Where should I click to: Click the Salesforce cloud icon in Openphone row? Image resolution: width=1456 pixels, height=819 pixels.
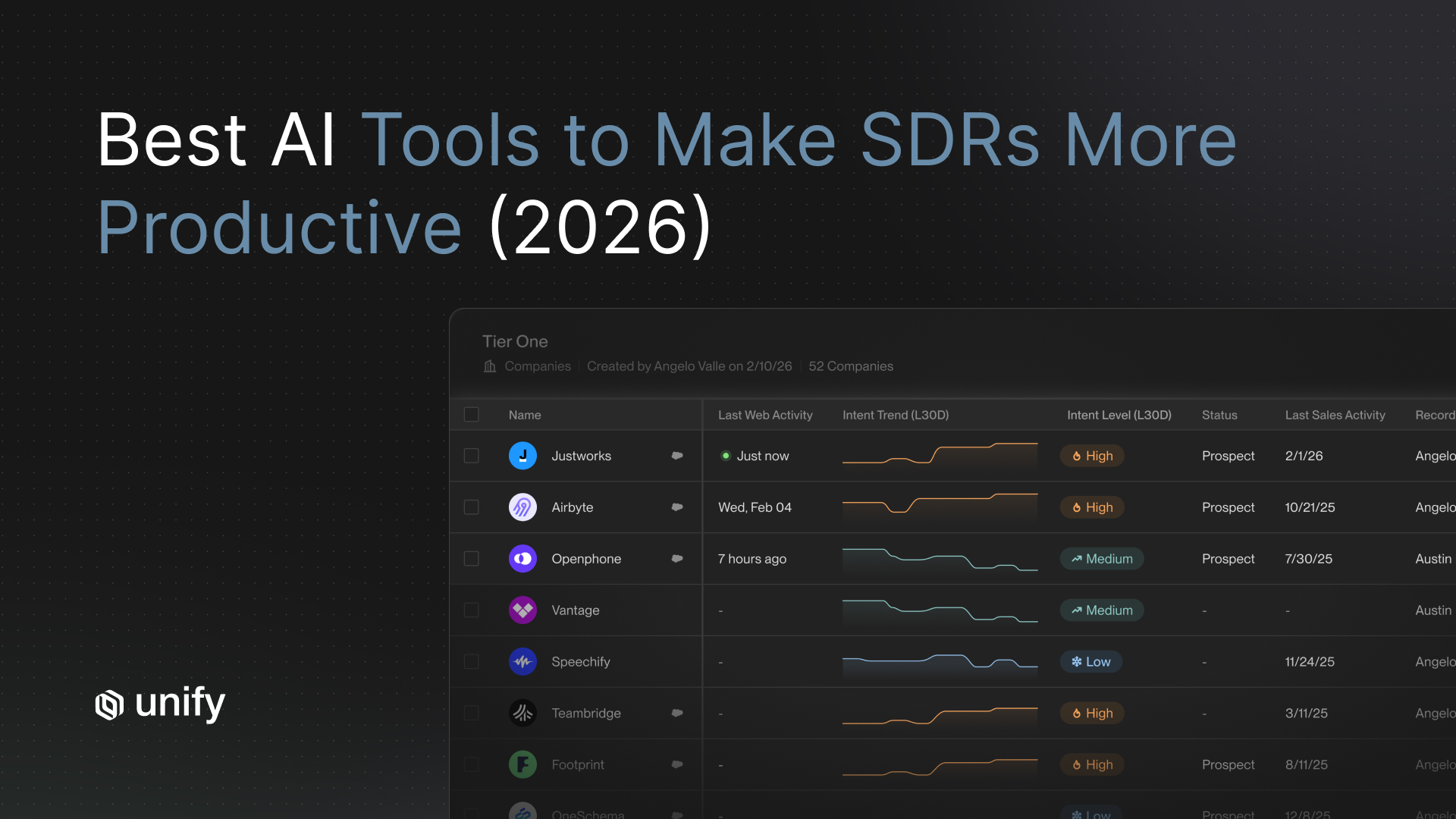[x=677, y=559]
